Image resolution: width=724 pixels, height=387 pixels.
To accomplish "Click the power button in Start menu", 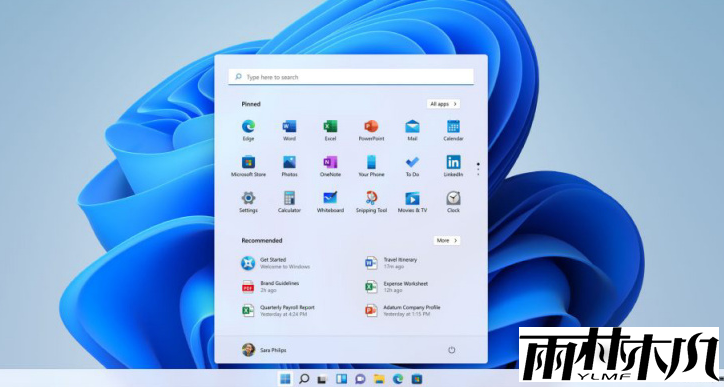I will pos(452,350).
